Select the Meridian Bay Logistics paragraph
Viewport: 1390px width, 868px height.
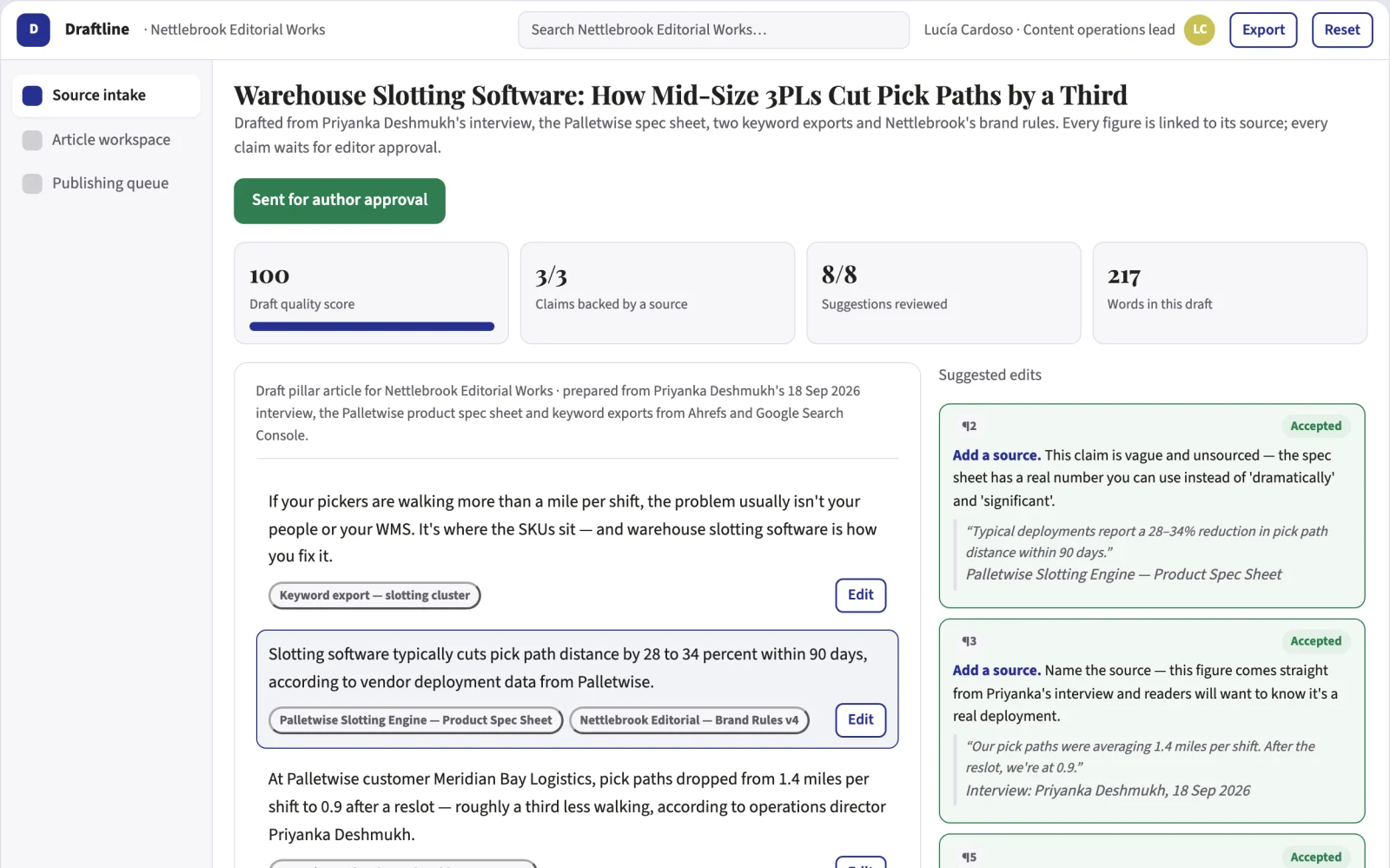[x=577, y=806]
